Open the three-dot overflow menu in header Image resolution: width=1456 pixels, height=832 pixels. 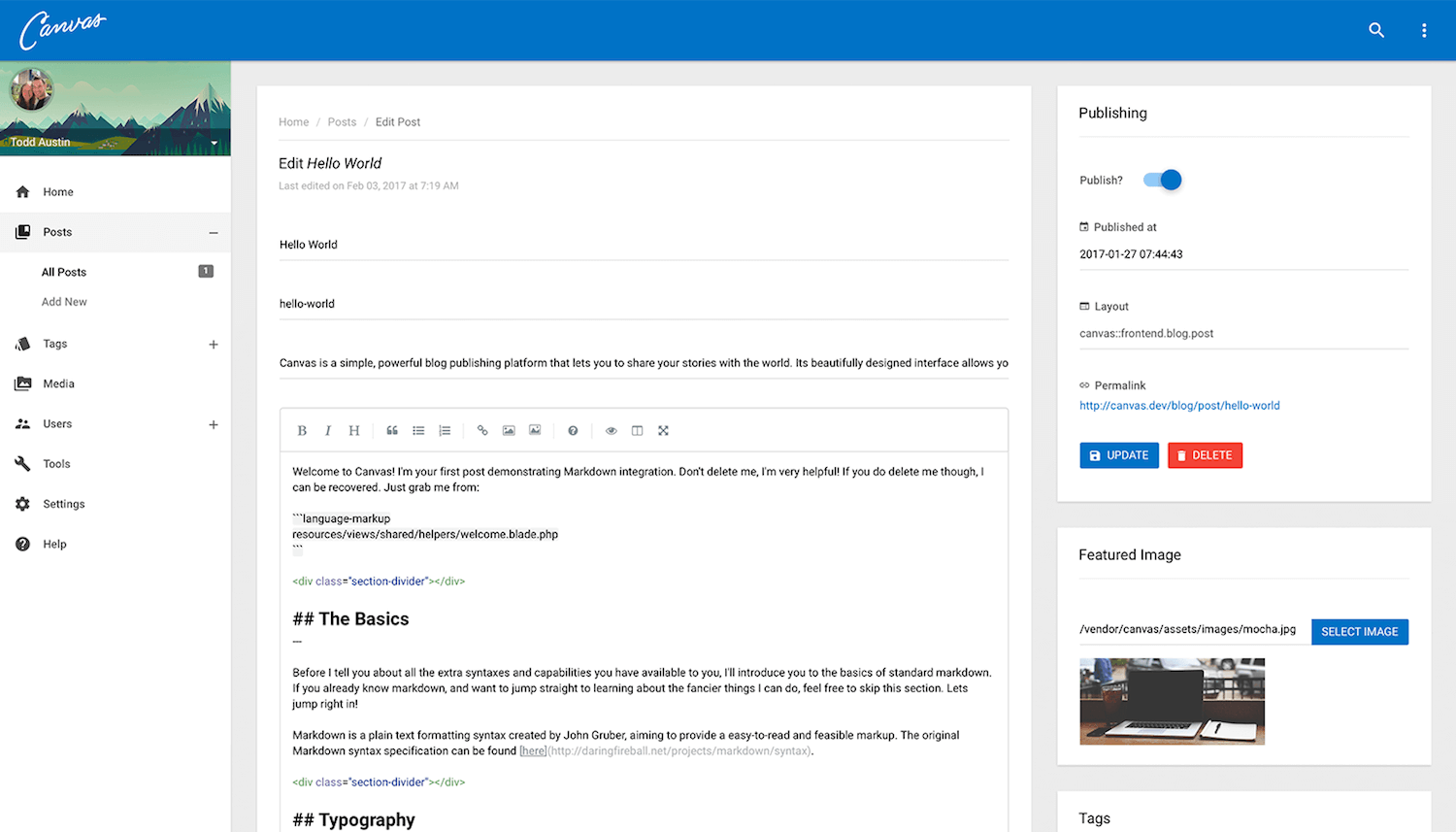coord(1424,30)
